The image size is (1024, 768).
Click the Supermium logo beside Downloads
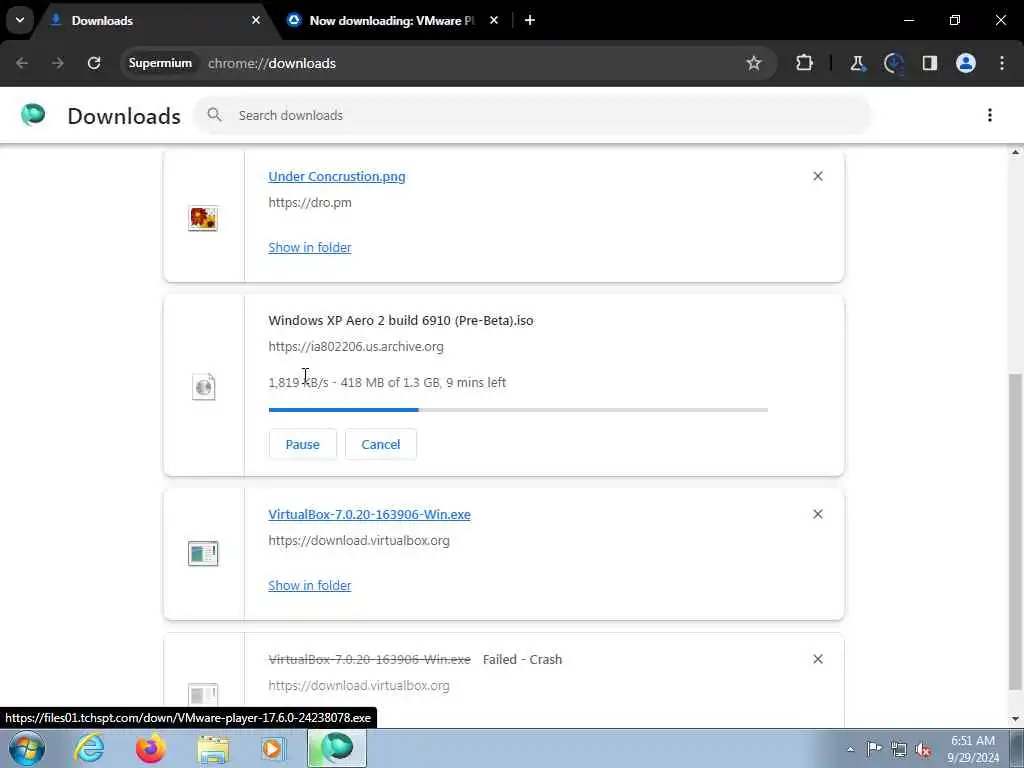point(33,115)
